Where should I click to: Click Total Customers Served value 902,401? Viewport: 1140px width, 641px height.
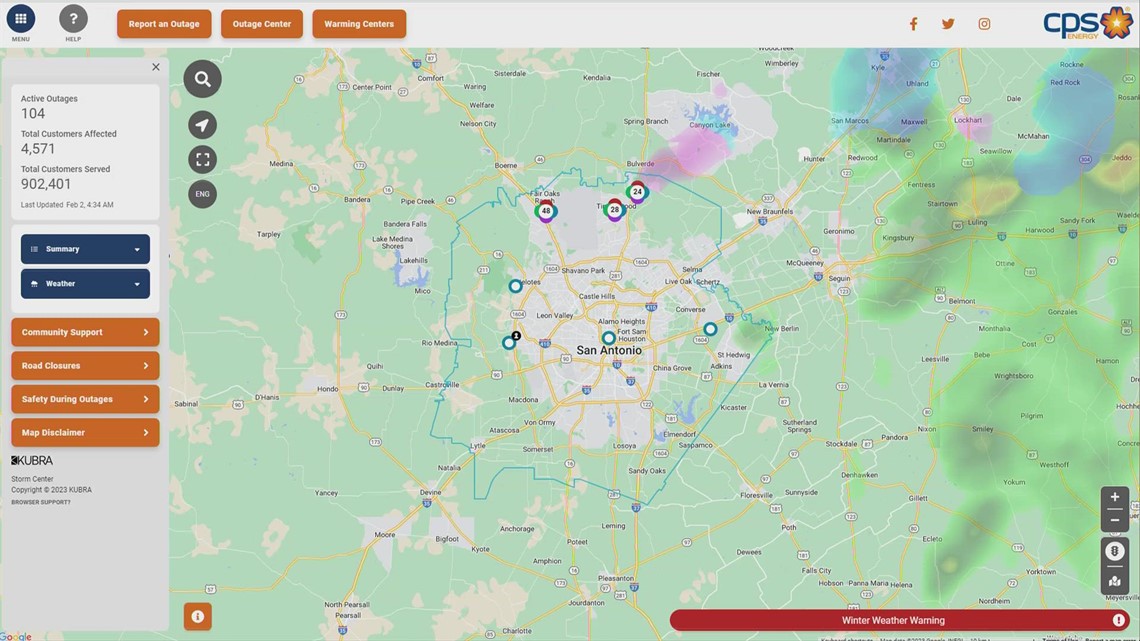[x=46, y=185]
